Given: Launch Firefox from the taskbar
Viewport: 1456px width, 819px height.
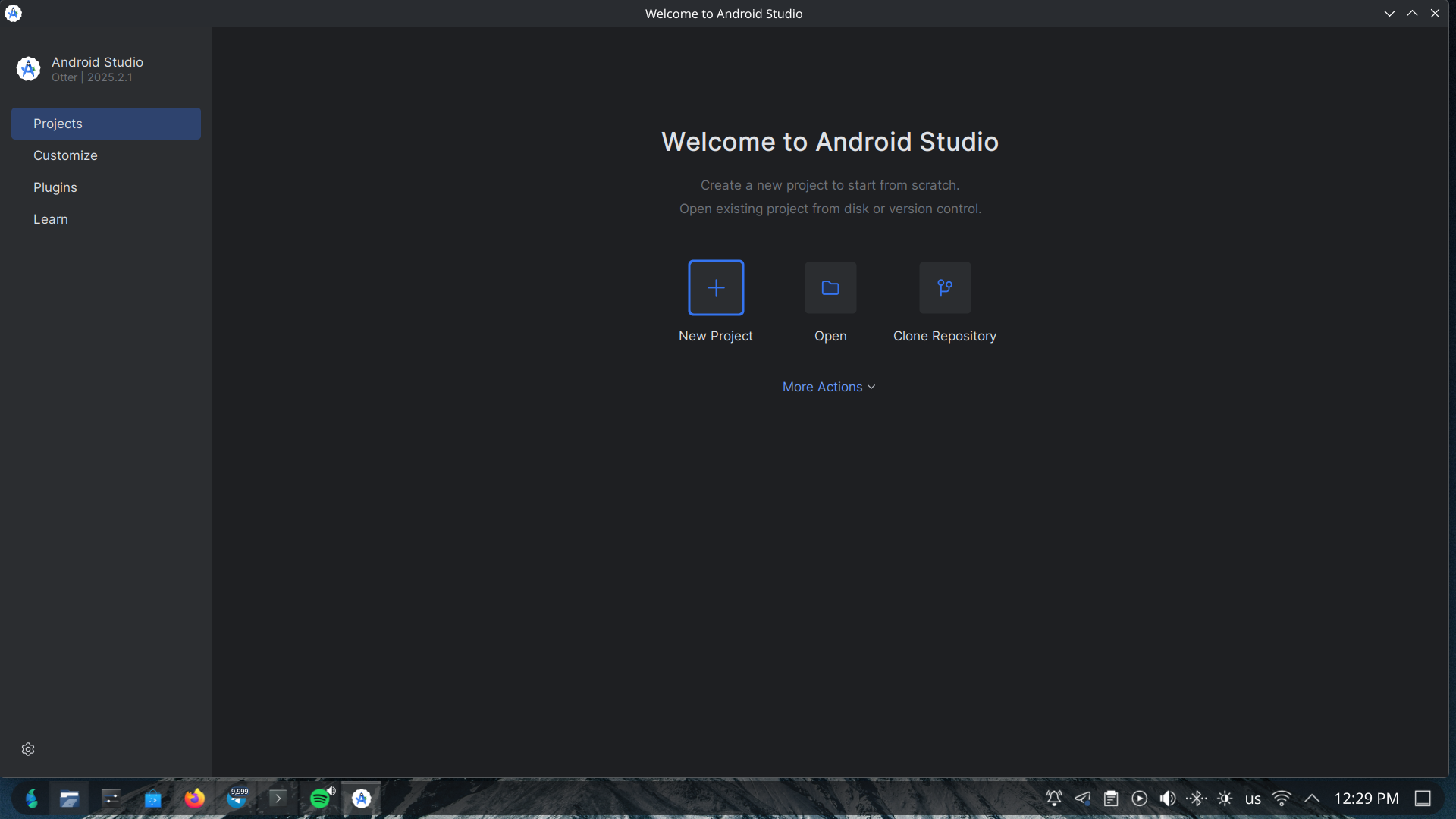Looking at the screenshot, I should 195,799.
